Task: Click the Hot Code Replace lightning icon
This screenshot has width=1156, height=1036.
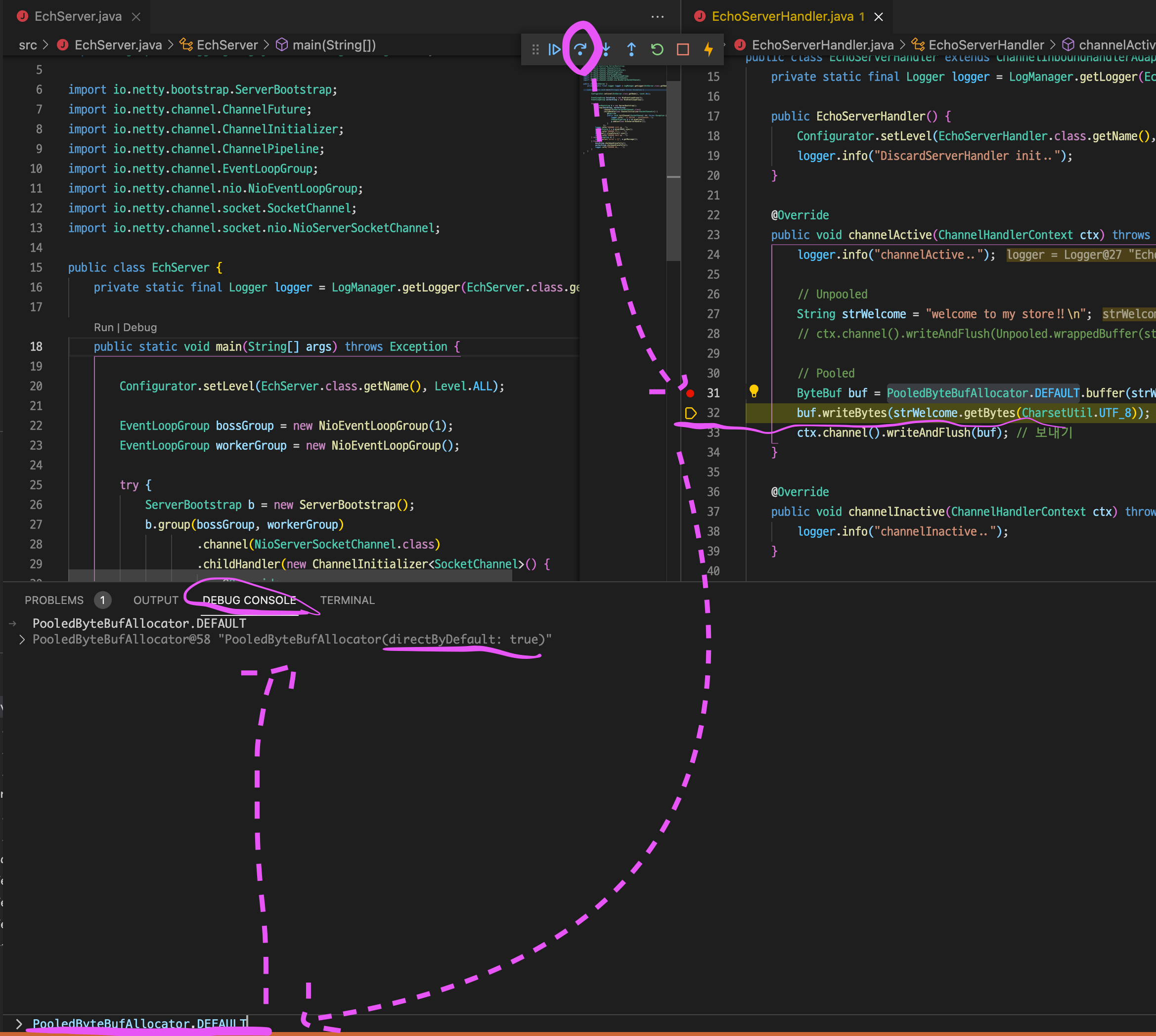Action: pyautogui.click(x=709, y=49)
